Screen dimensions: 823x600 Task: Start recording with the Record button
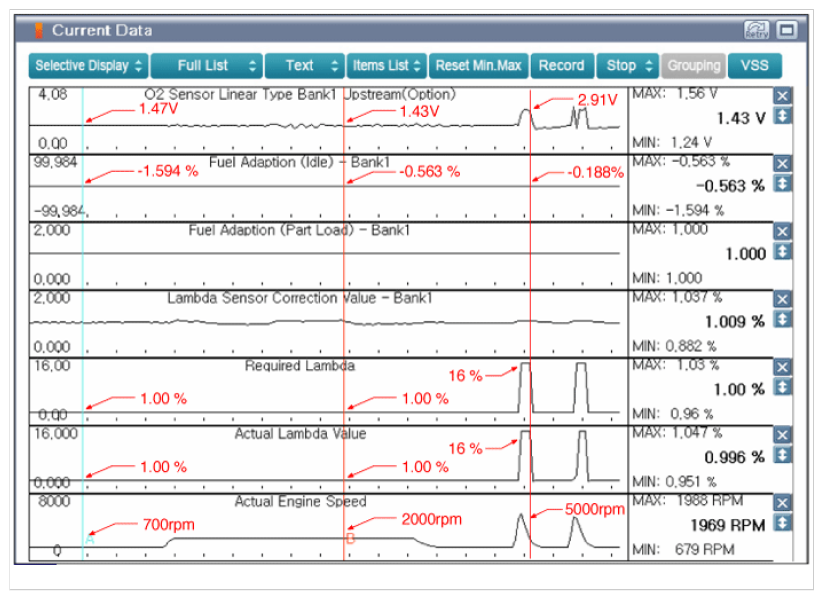tap(561, 66)
